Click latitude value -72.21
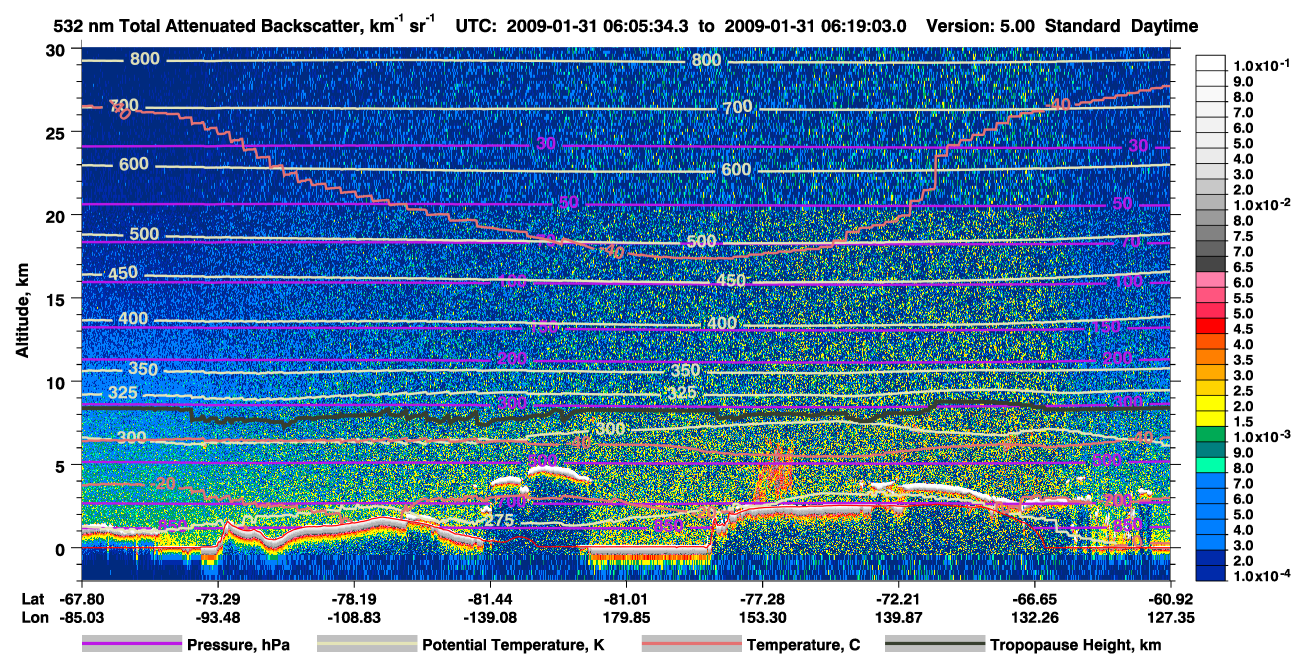The image size is (1300, 667). click(899, 599)
